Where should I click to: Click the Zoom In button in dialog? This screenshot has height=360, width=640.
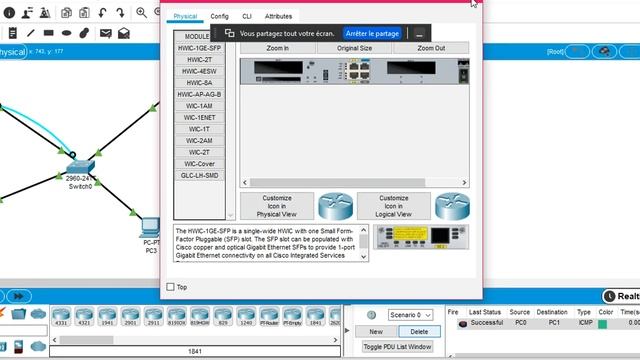(278, 48)
